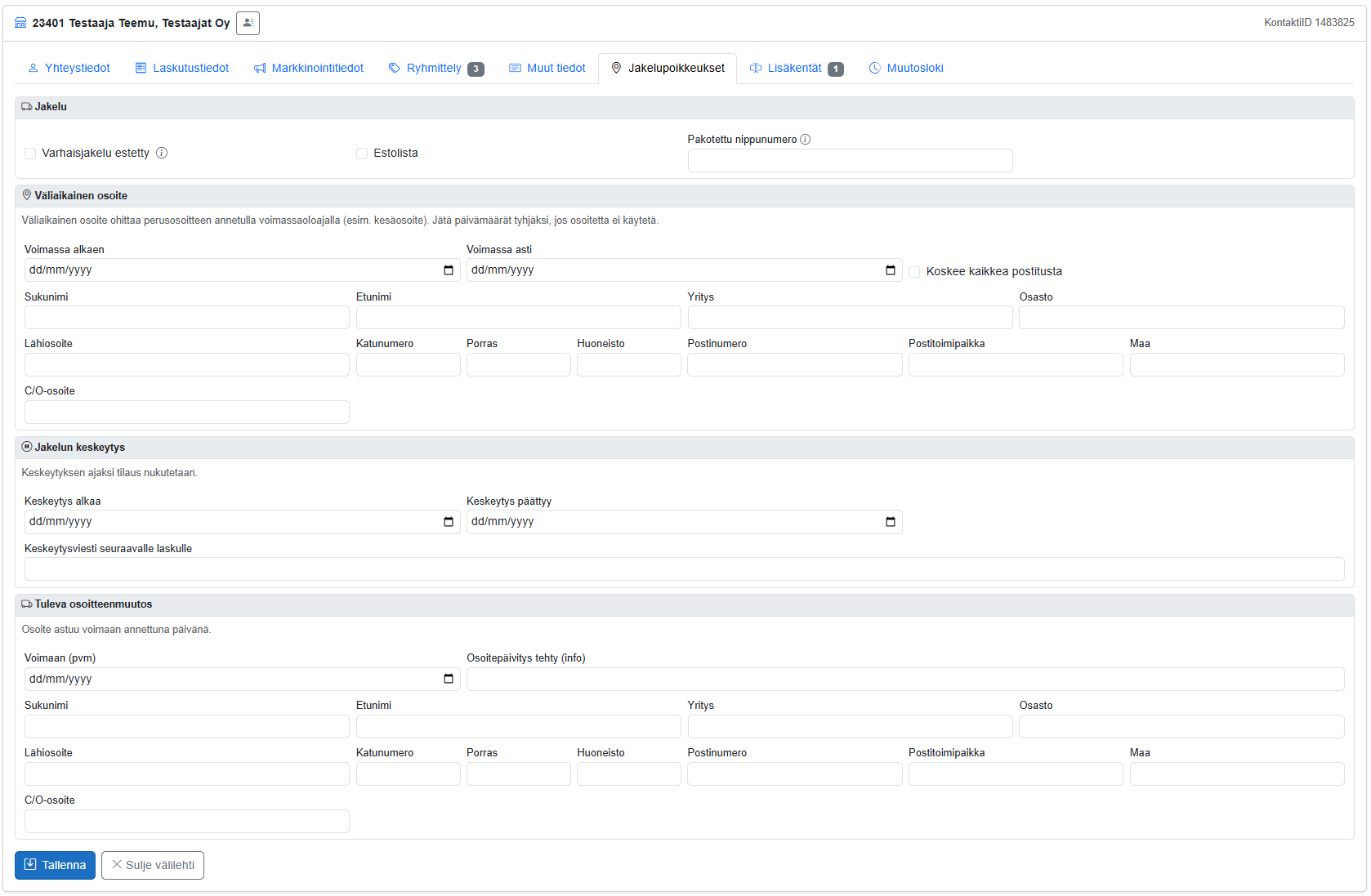
Task: Switch to the Yhteystiedot tab
Action: pyautogui.click(x=69, y=68)
